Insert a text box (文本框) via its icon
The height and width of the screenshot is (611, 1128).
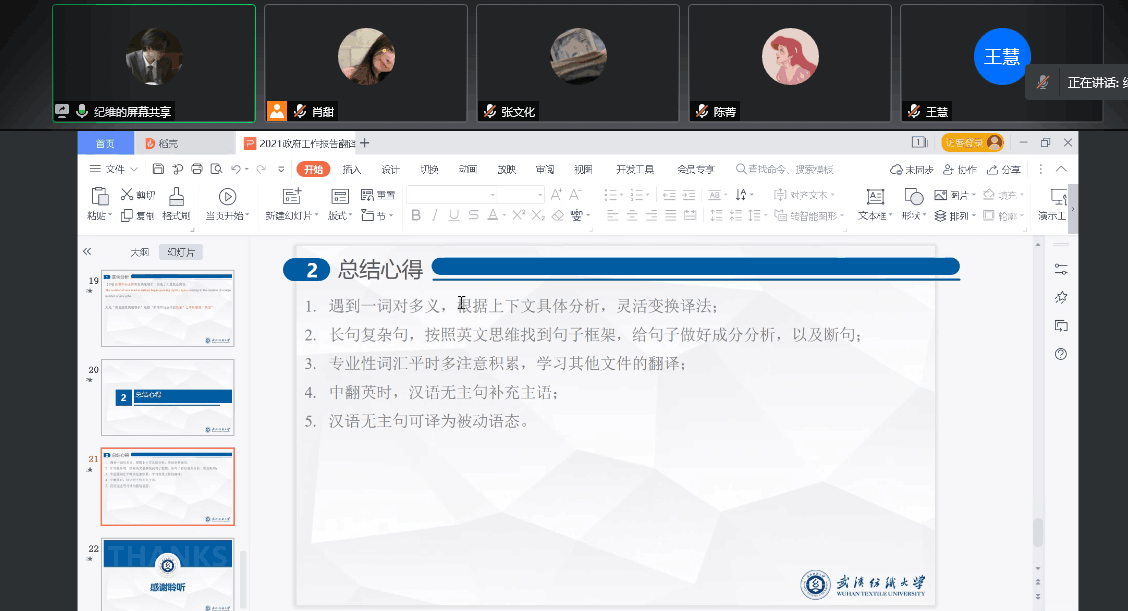[x=874, y=197]
